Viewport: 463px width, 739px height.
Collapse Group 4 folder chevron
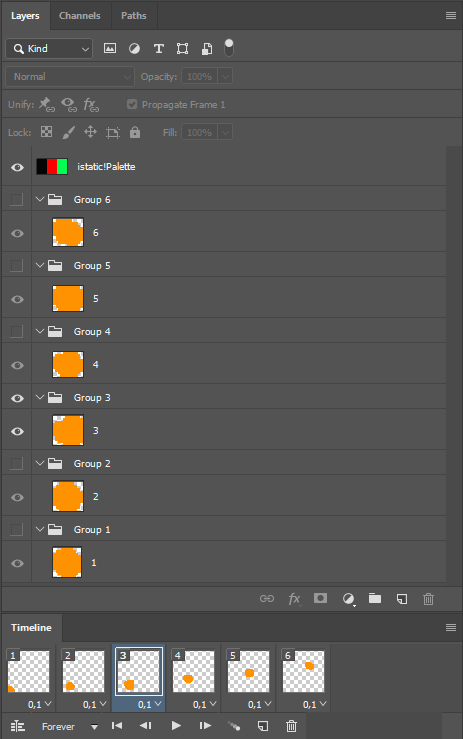pos(40,331)
